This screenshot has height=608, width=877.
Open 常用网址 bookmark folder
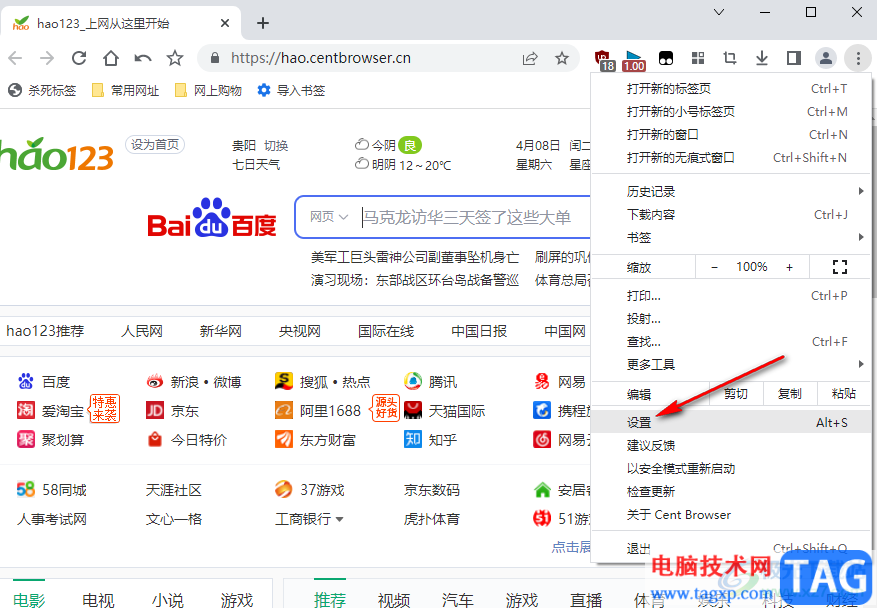click(x=125, y=90)
